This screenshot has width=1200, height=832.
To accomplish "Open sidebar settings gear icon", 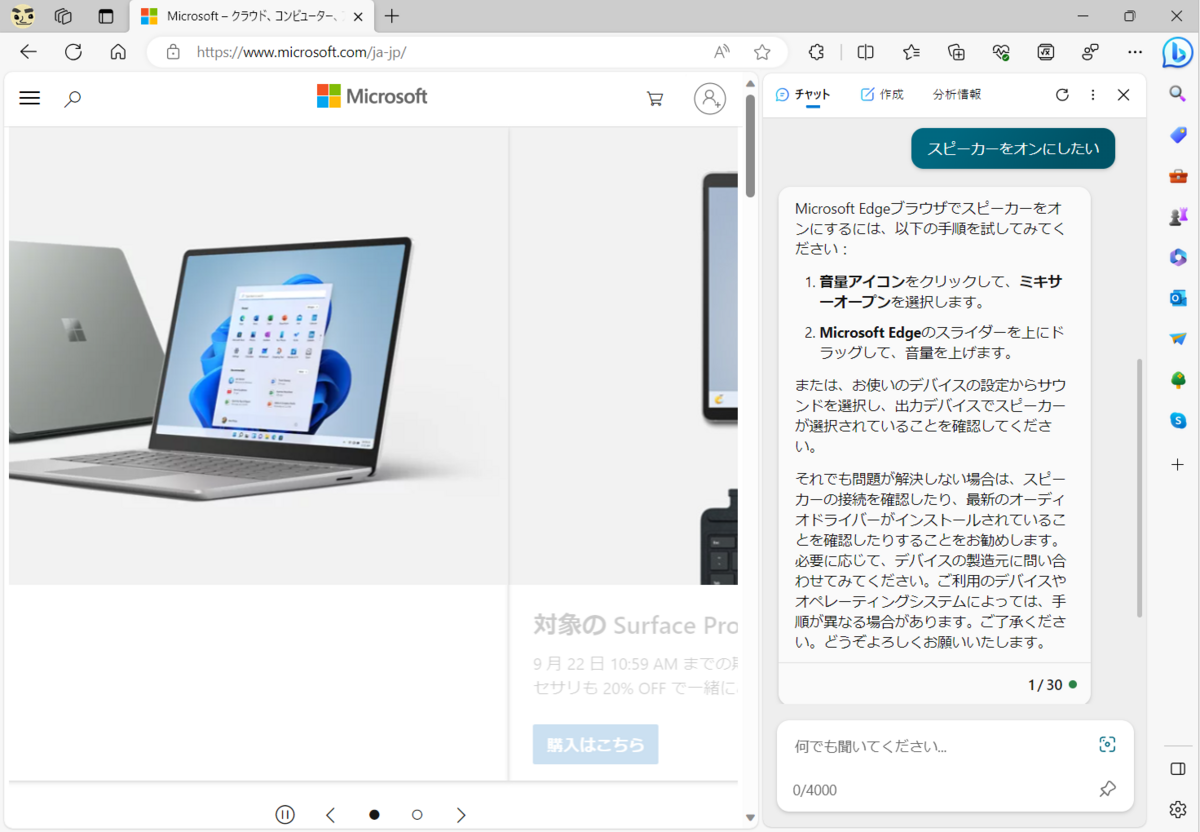I will click(1178, 809).
